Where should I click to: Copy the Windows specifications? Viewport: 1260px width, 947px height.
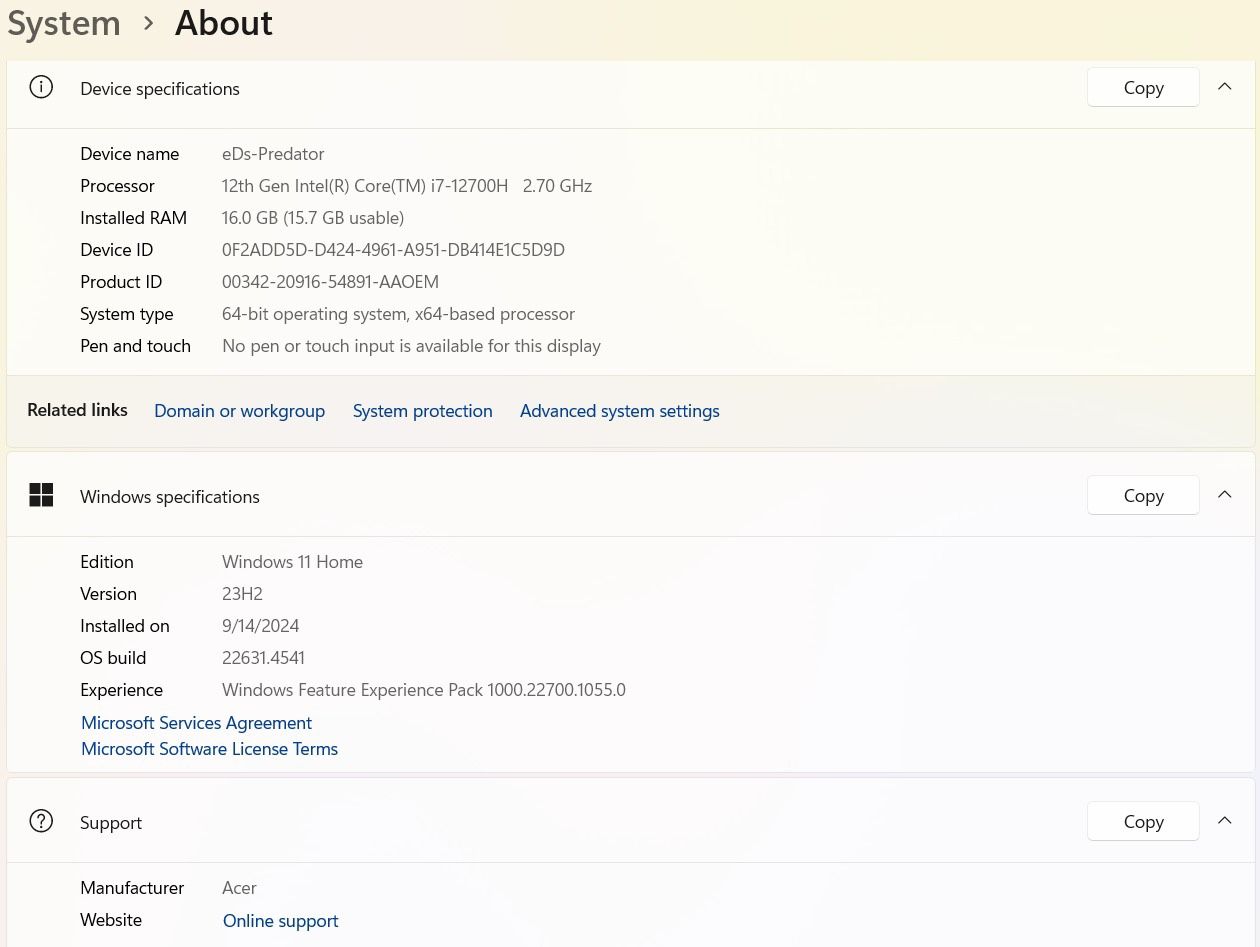[x=1143, y=495]
